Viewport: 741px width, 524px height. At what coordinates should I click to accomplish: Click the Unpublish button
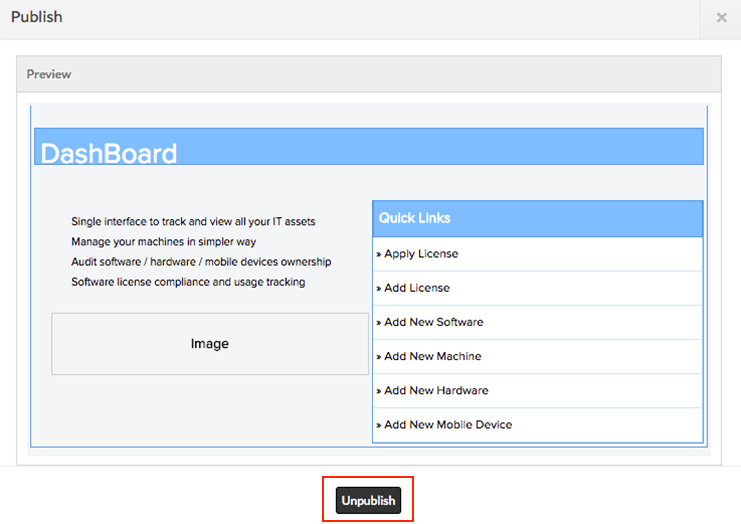pyautogui.click(x=368, y=501)
